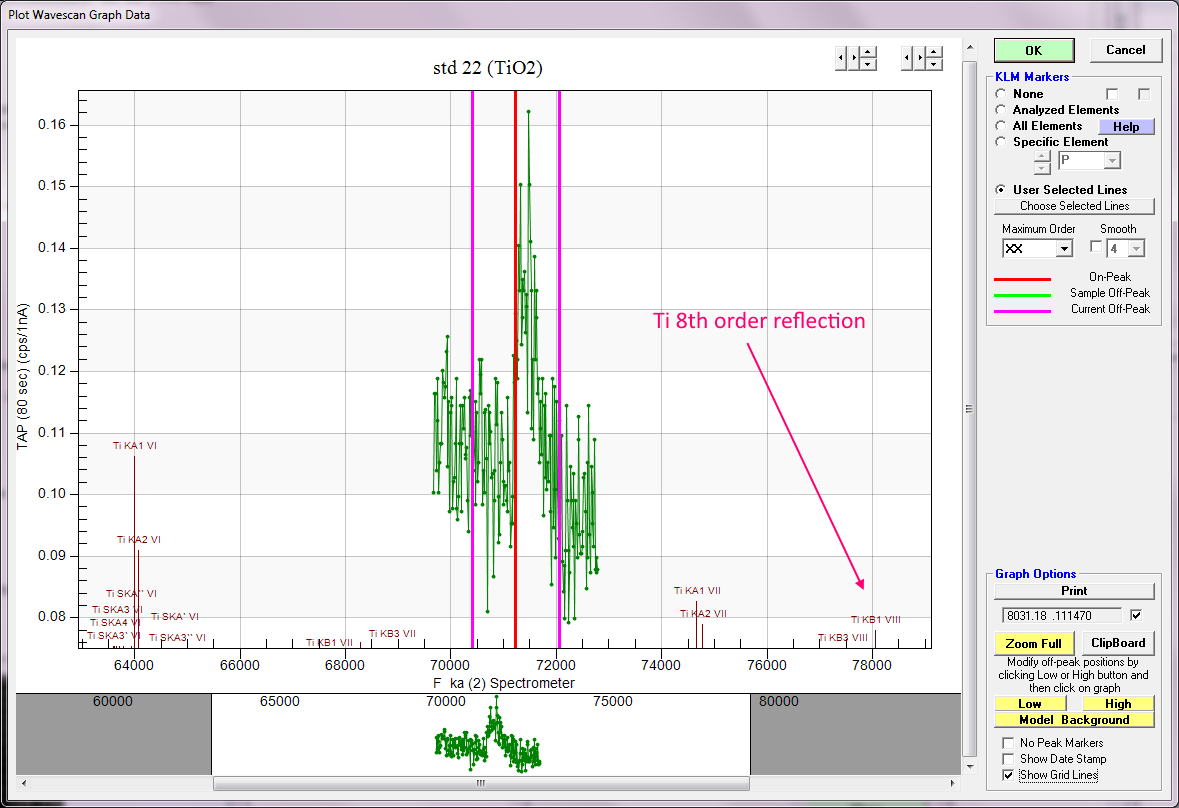This screenshot has width=1179, height=808.
Task: Enable the No Peak Markers checkbox
Action: click(x=1008, y=743)
